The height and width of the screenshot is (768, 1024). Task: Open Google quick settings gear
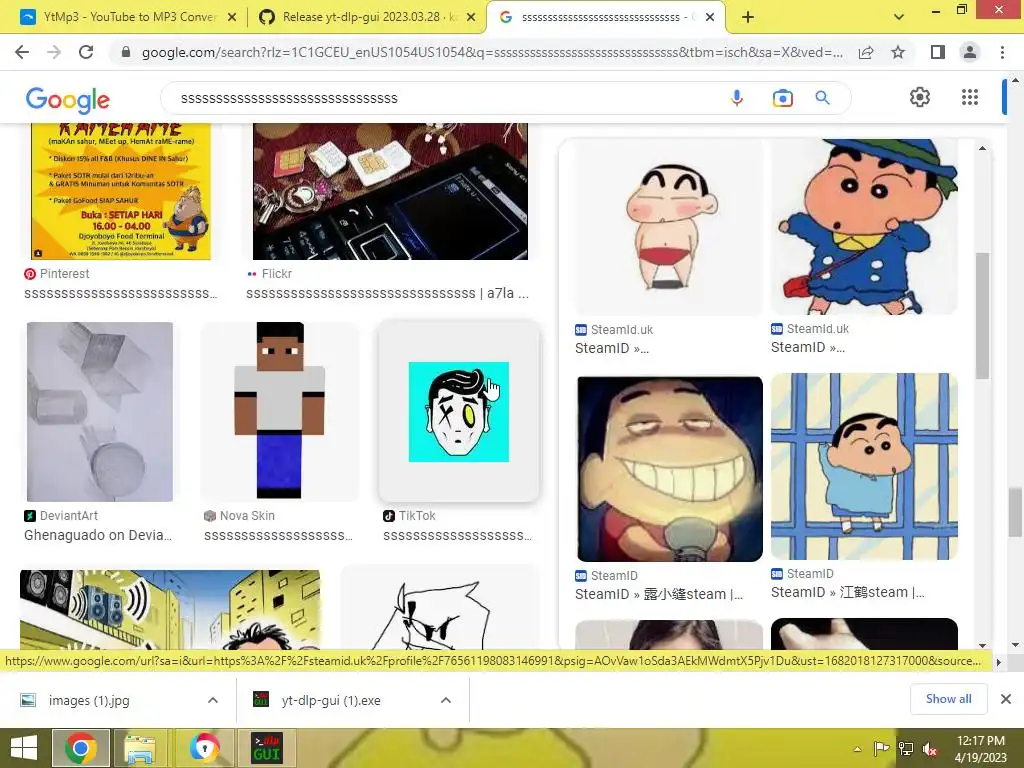point(920,97)
